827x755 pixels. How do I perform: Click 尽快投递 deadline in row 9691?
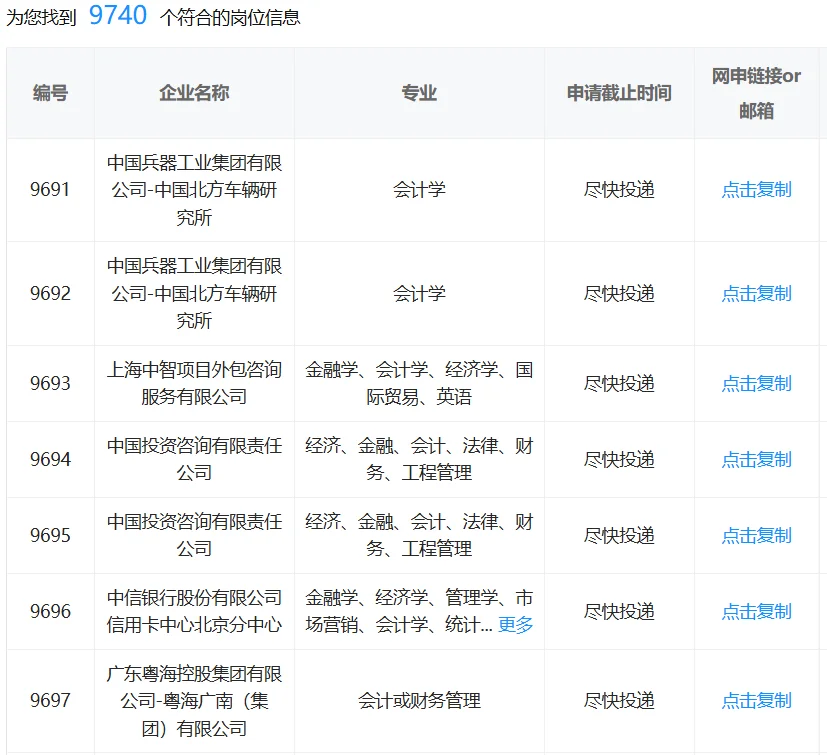(619, 189)
